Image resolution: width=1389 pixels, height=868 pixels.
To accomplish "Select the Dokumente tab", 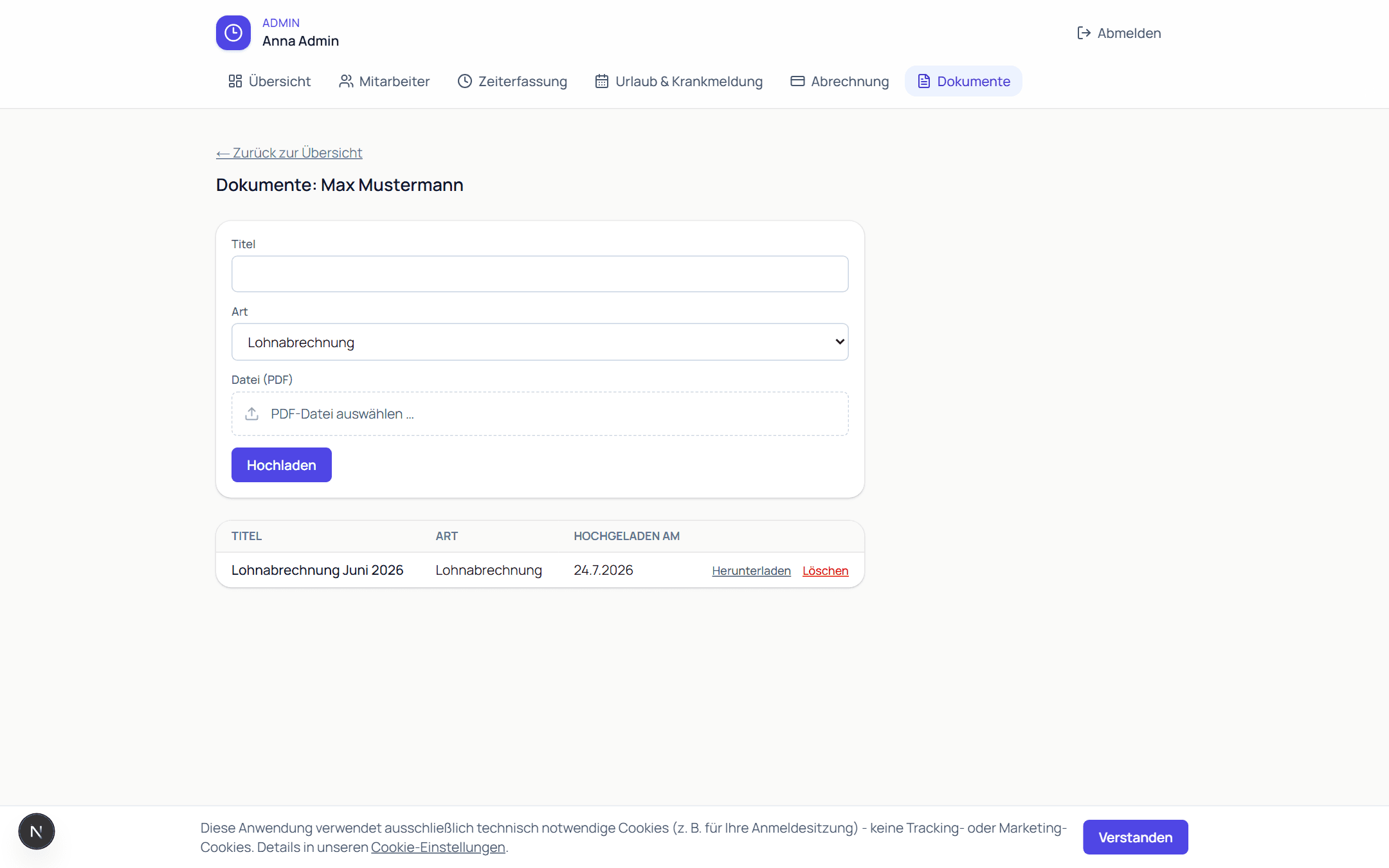I will pos(963,81).
